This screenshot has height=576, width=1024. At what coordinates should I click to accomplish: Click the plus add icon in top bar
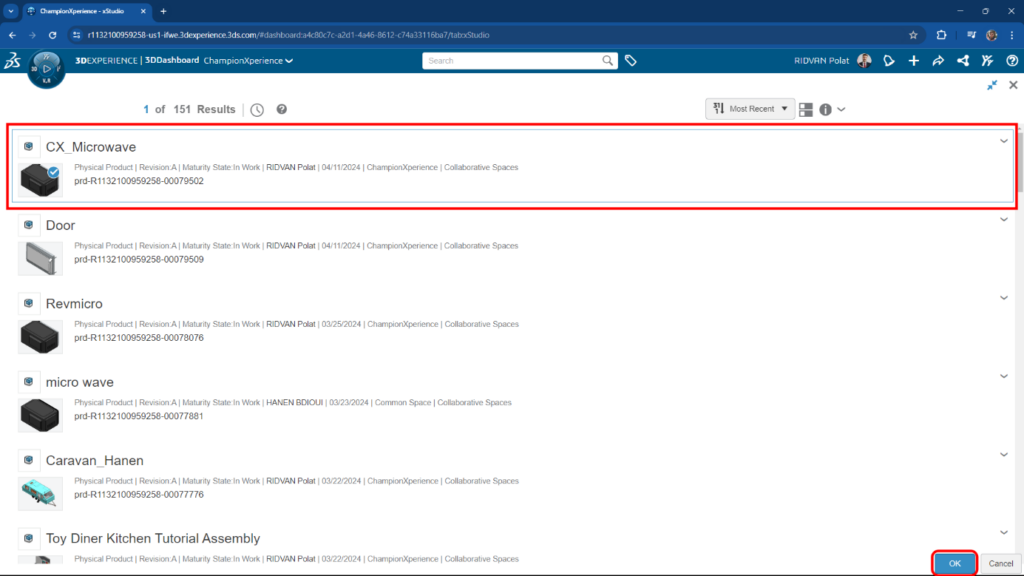pyautogui.click(x=914, y=61)
